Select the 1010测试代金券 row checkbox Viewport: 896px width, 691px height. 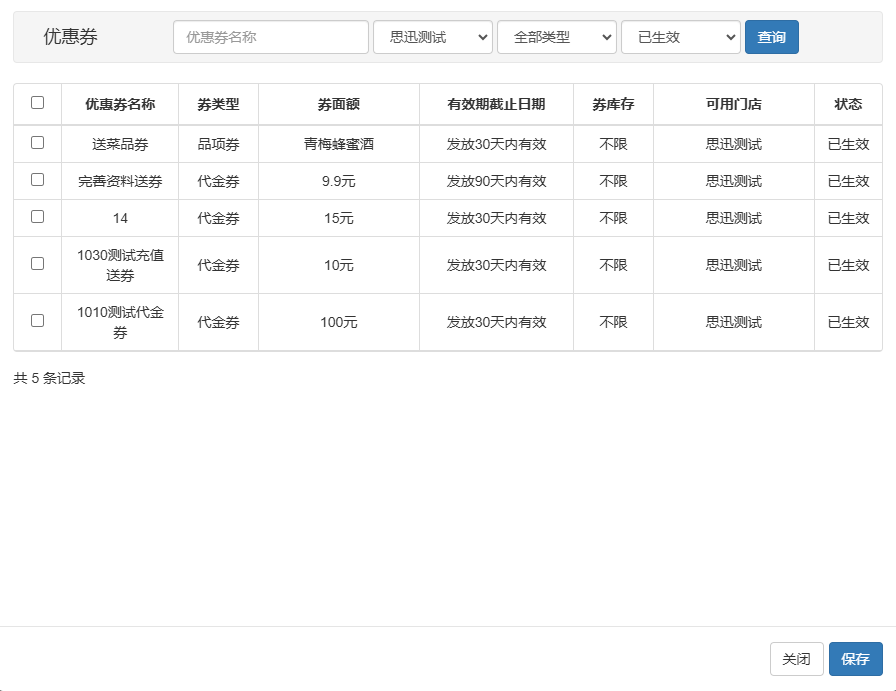pyautogui.click(x=37, y=321)
